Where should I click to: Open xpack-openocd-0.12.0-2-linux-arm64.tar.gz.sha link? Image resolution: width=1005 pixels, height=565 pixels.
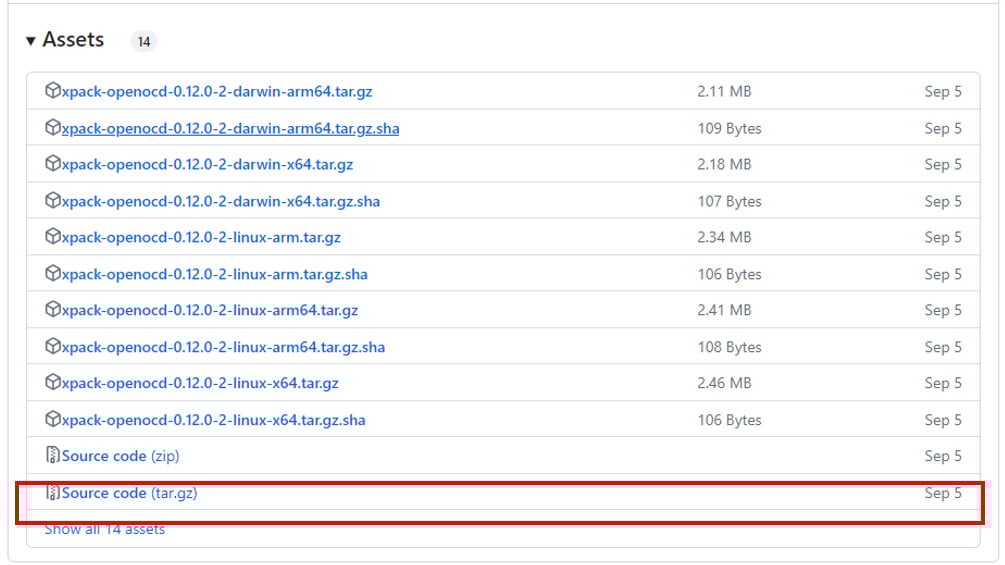[223, 348]
